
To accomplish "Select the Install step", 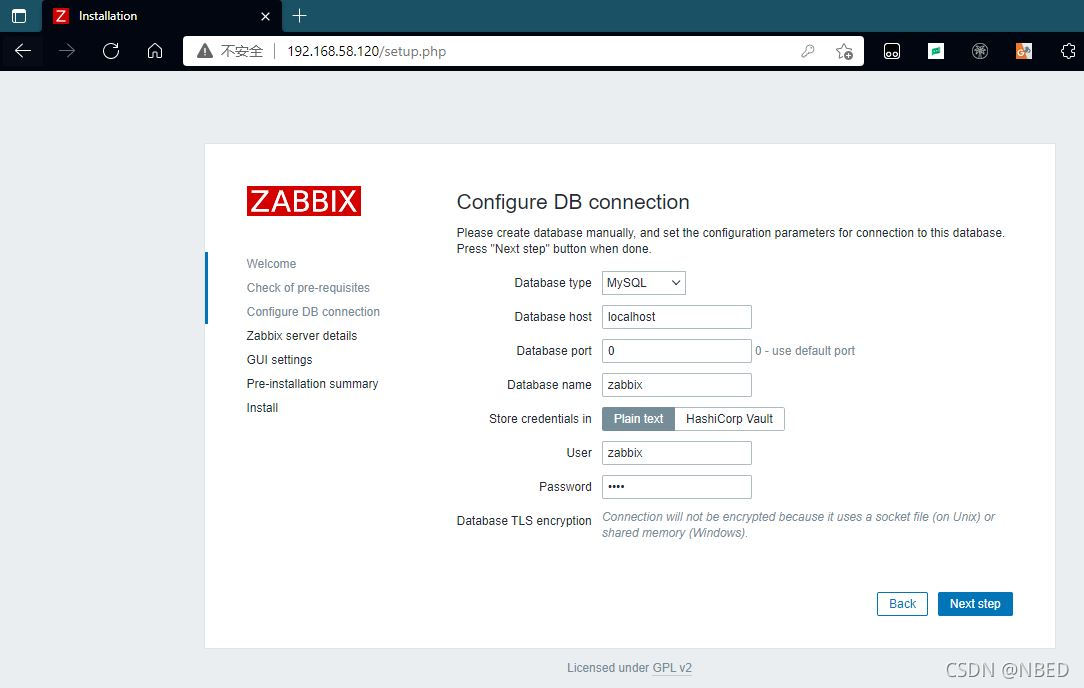I will click(x=262, y=407).
